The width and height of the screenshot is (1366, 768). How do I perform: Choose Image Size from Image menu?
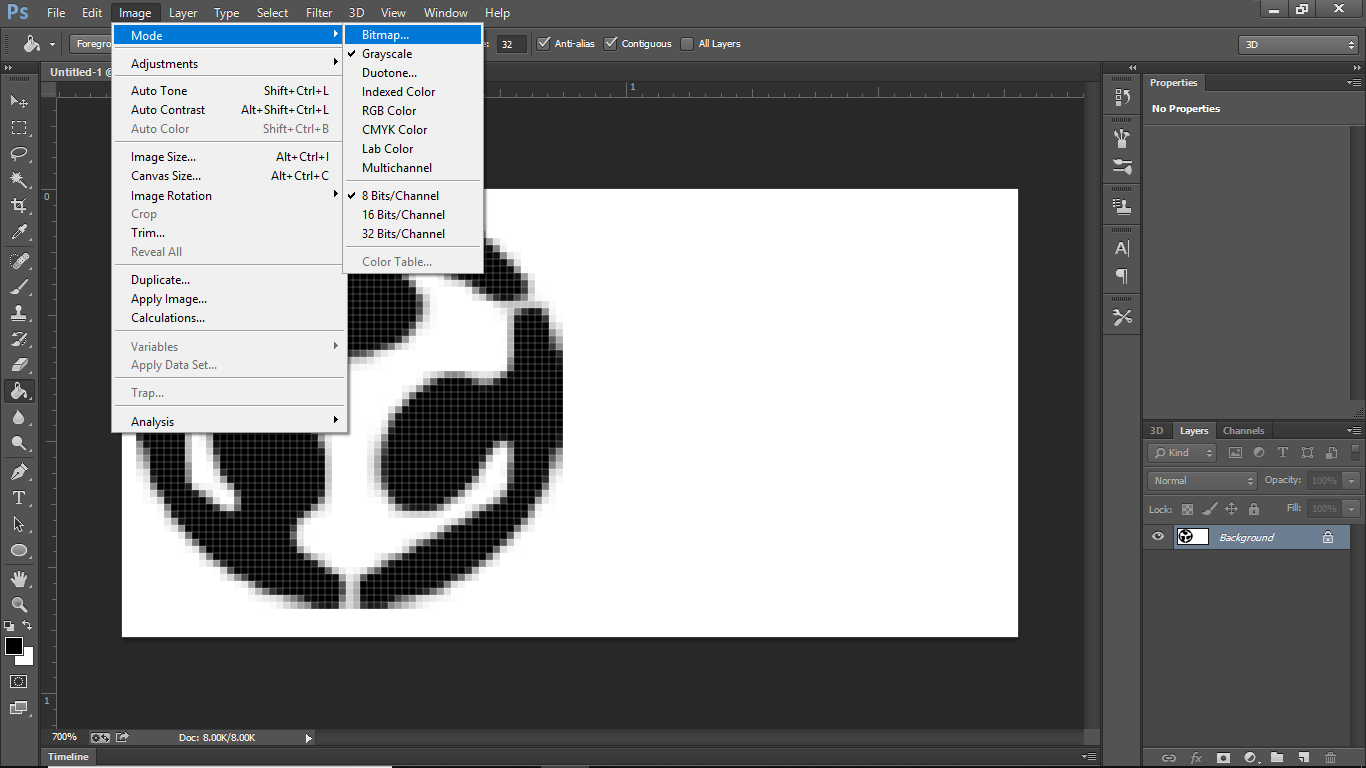pyautogui.click(x=229, y=157)
